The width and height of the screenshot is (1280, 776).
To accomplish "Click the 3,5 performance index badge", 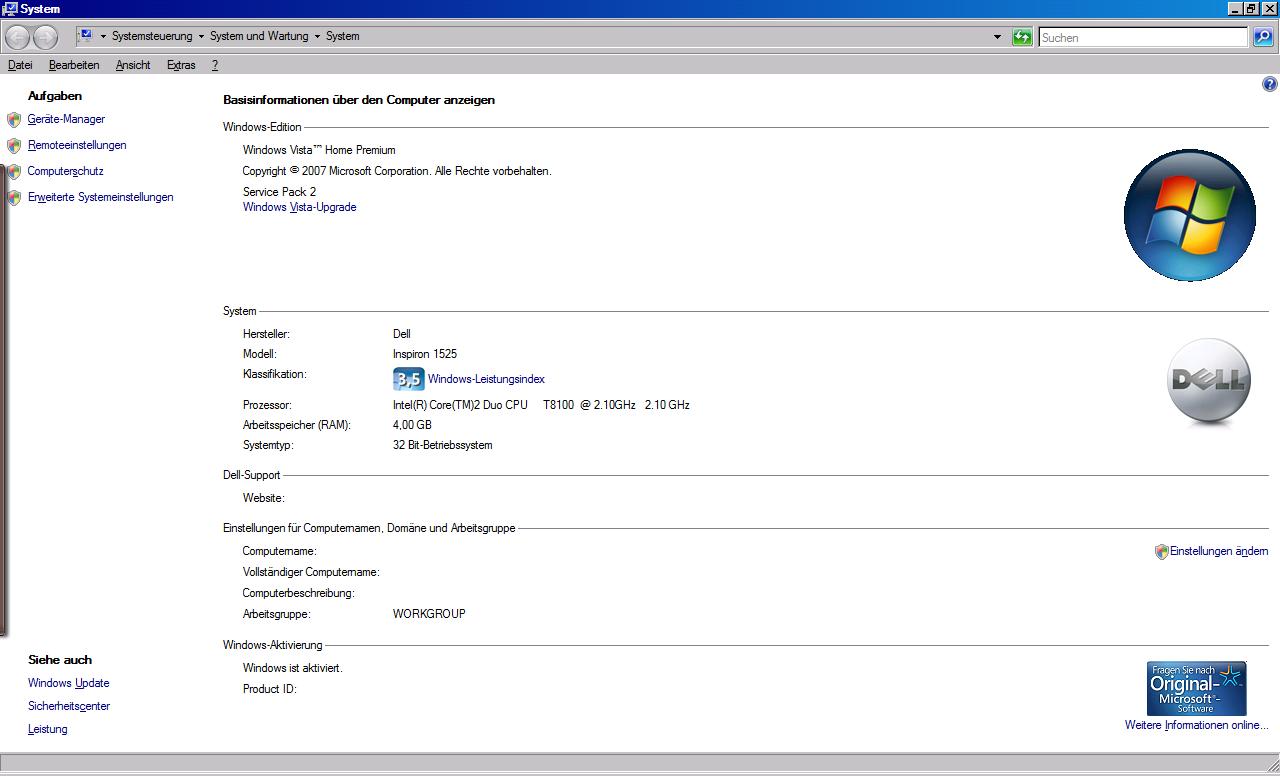I will coord(409,380).
